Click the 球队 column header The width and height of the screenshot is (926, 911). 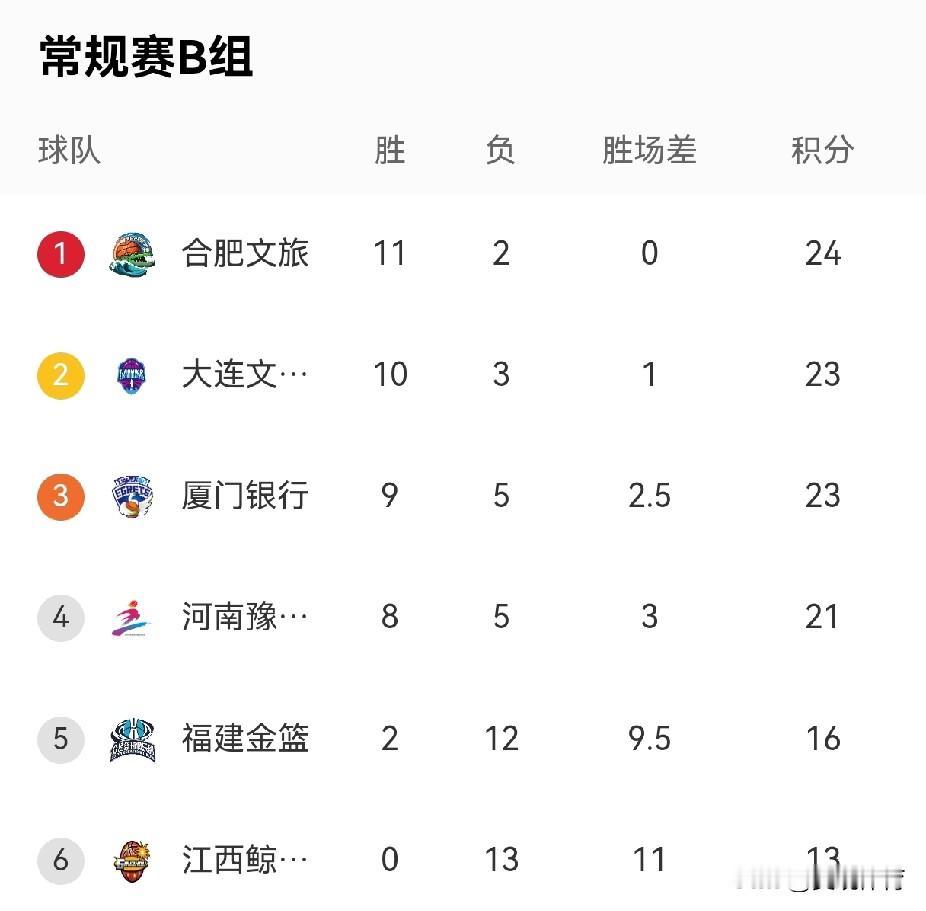click(69, 151)
